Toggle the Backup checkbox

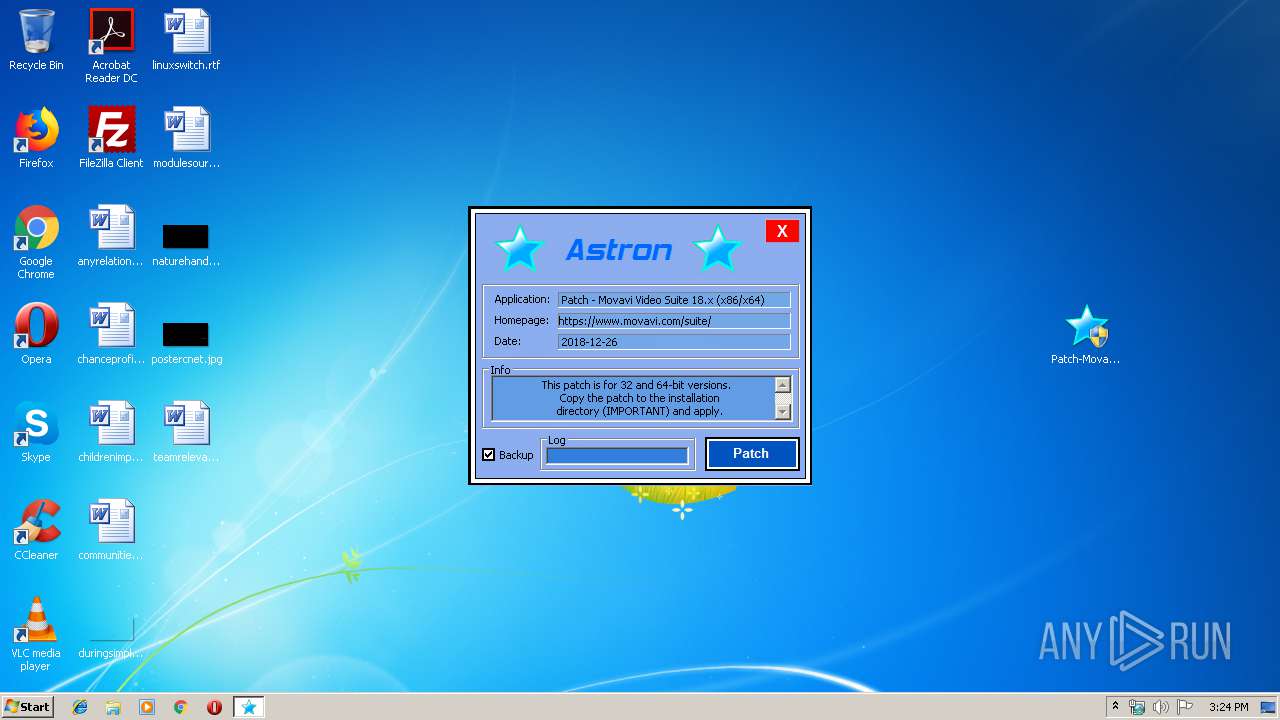pos(488,455)
